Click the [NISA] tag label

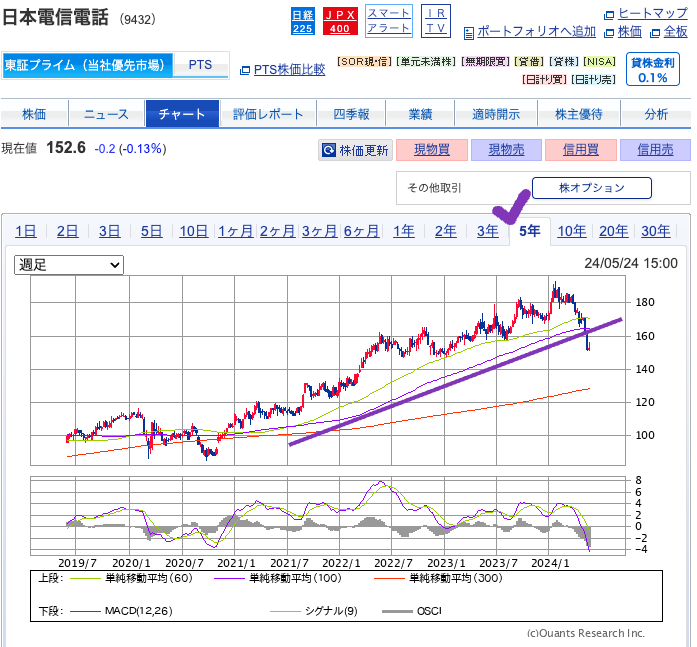click(x=600, y=62)
